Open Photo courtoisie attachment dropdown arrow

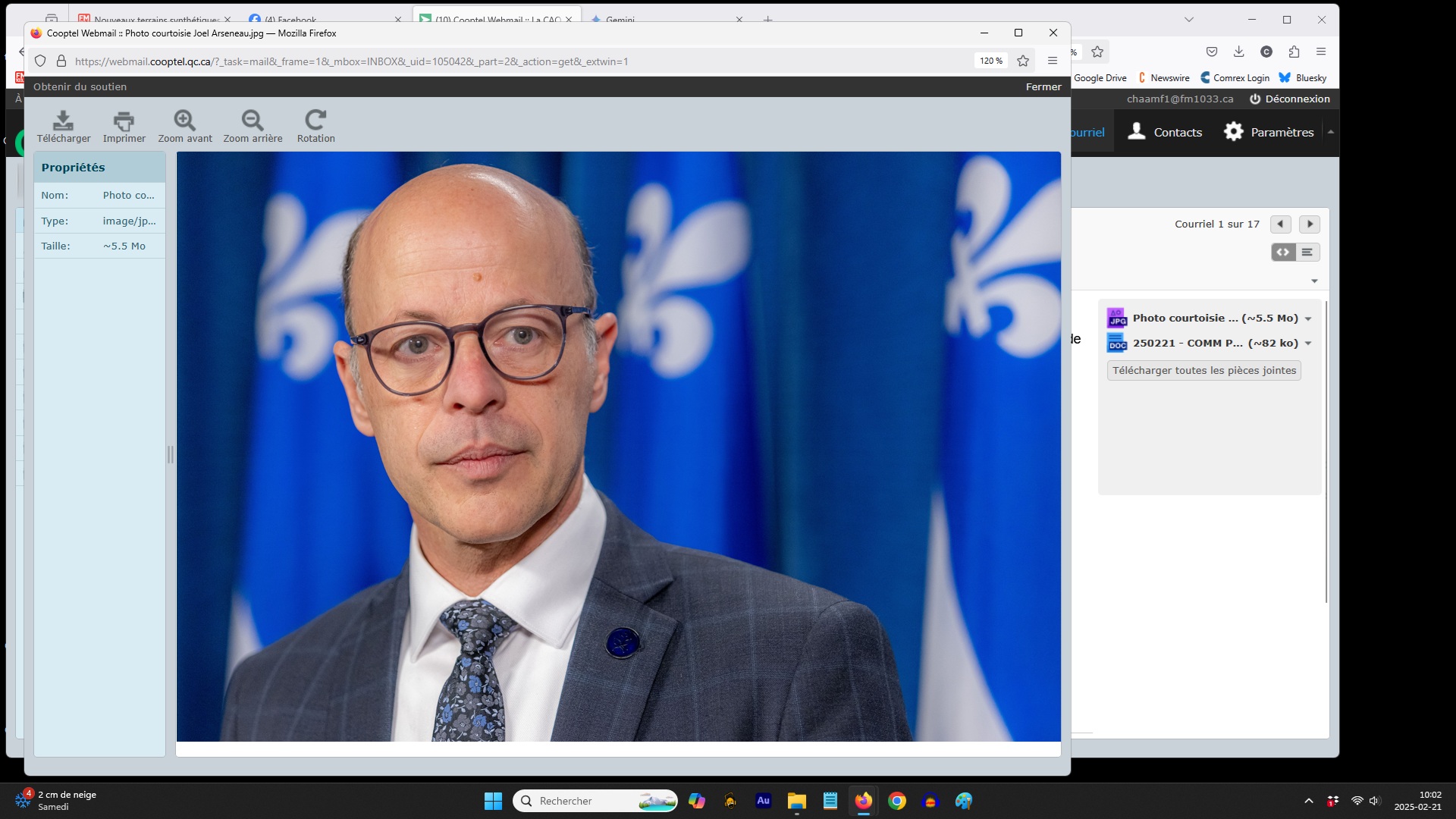tap(1308, 319)
